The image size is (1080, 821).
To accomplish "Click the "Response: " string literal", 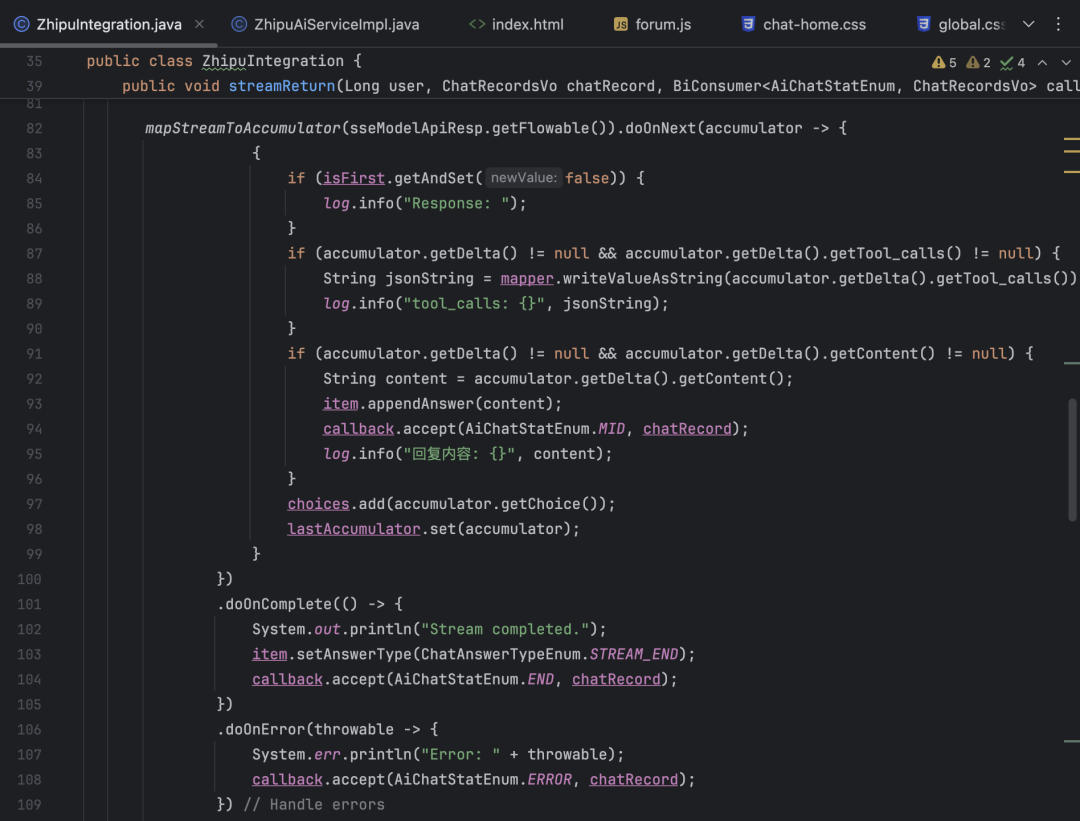I will click(456, 203).
